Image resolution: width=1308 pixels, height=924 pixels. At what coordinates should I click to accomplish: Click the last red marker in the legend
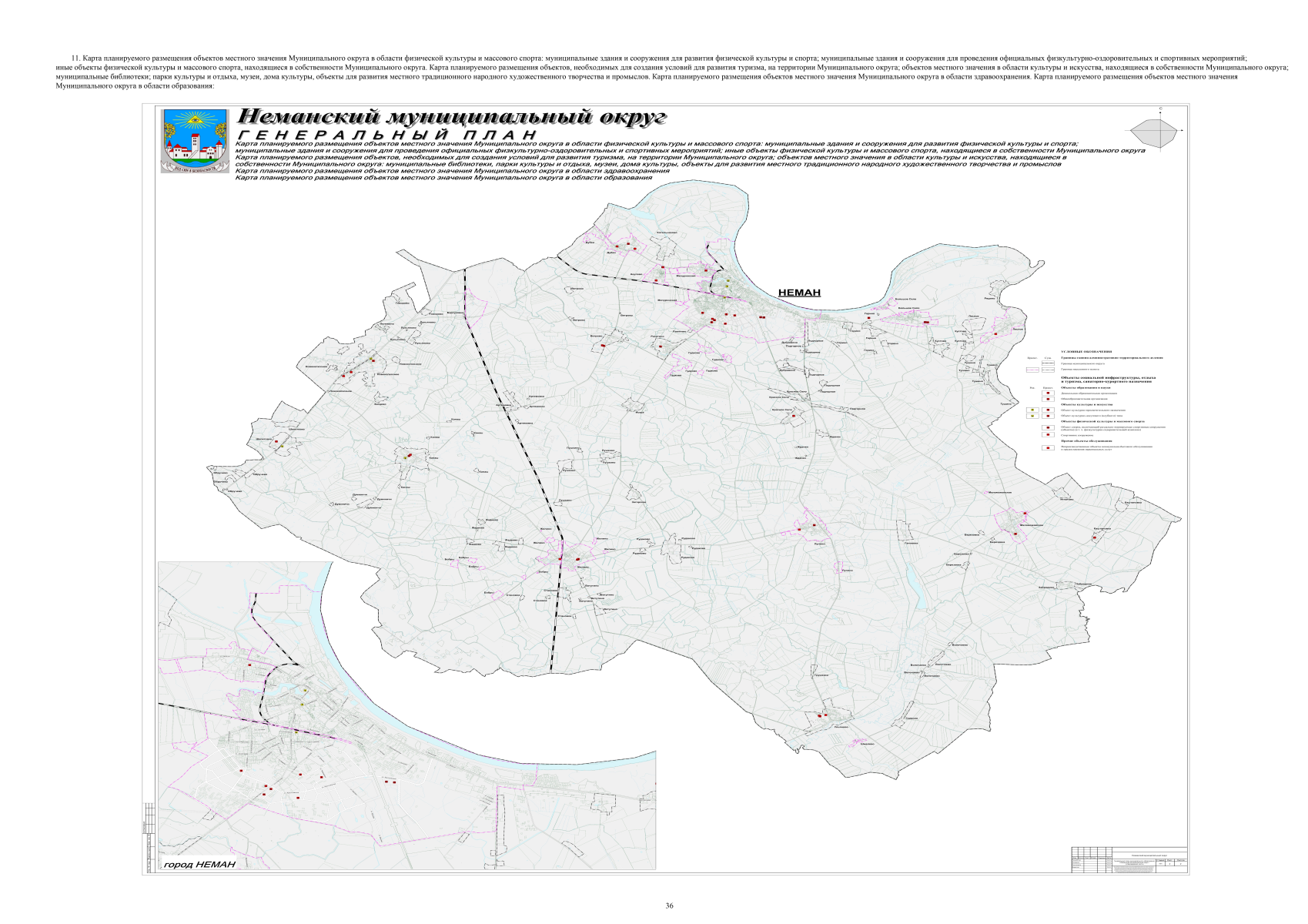point(1048,447)
